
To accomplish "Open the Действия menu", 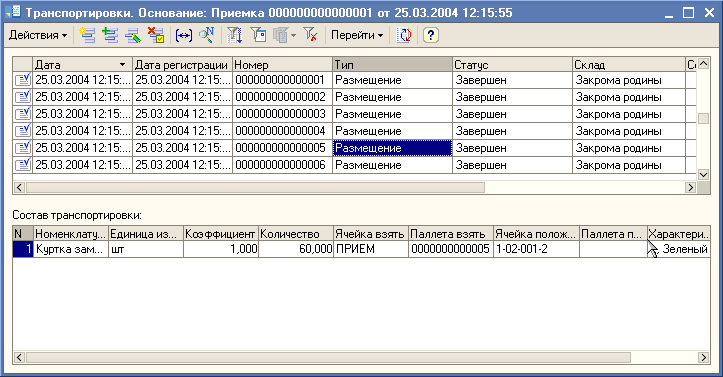I will click(x=38, y=35).
